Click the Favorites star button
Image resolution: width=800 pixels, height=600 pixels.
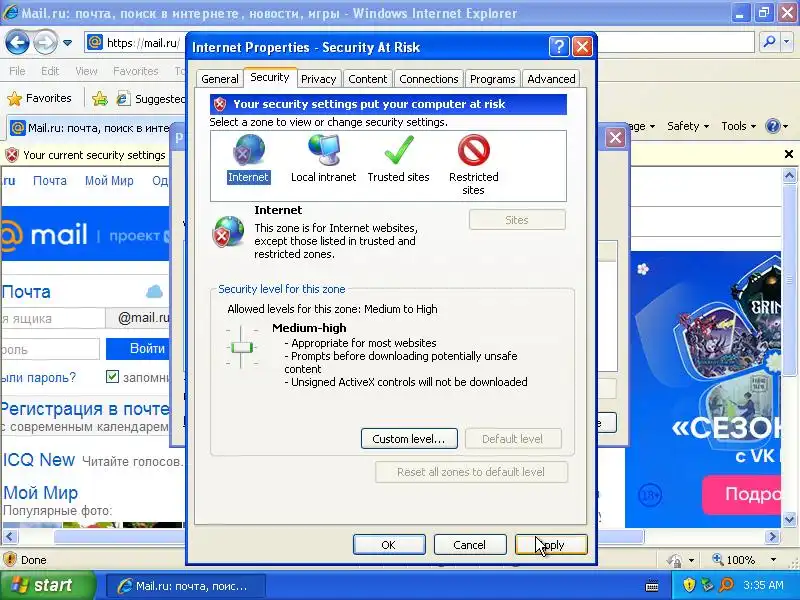click(x=40, y=98)
